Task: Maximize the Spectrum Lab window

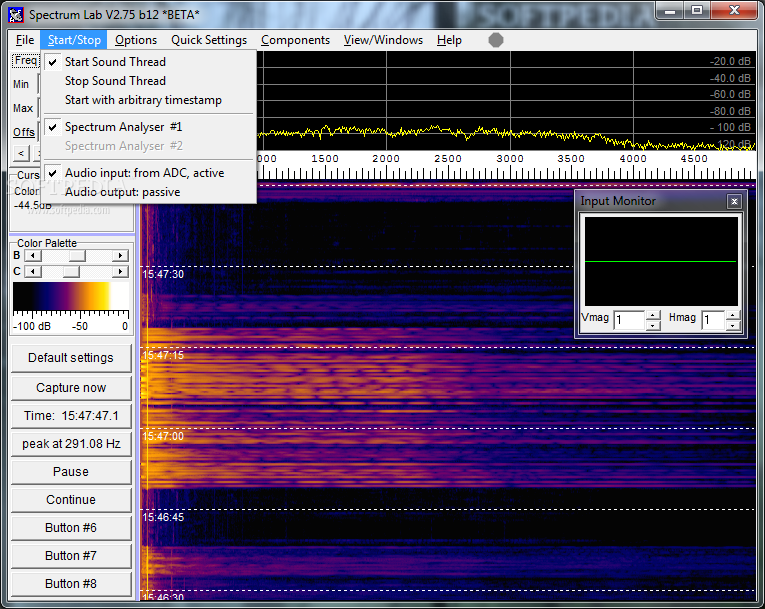Action: [697, 11]
